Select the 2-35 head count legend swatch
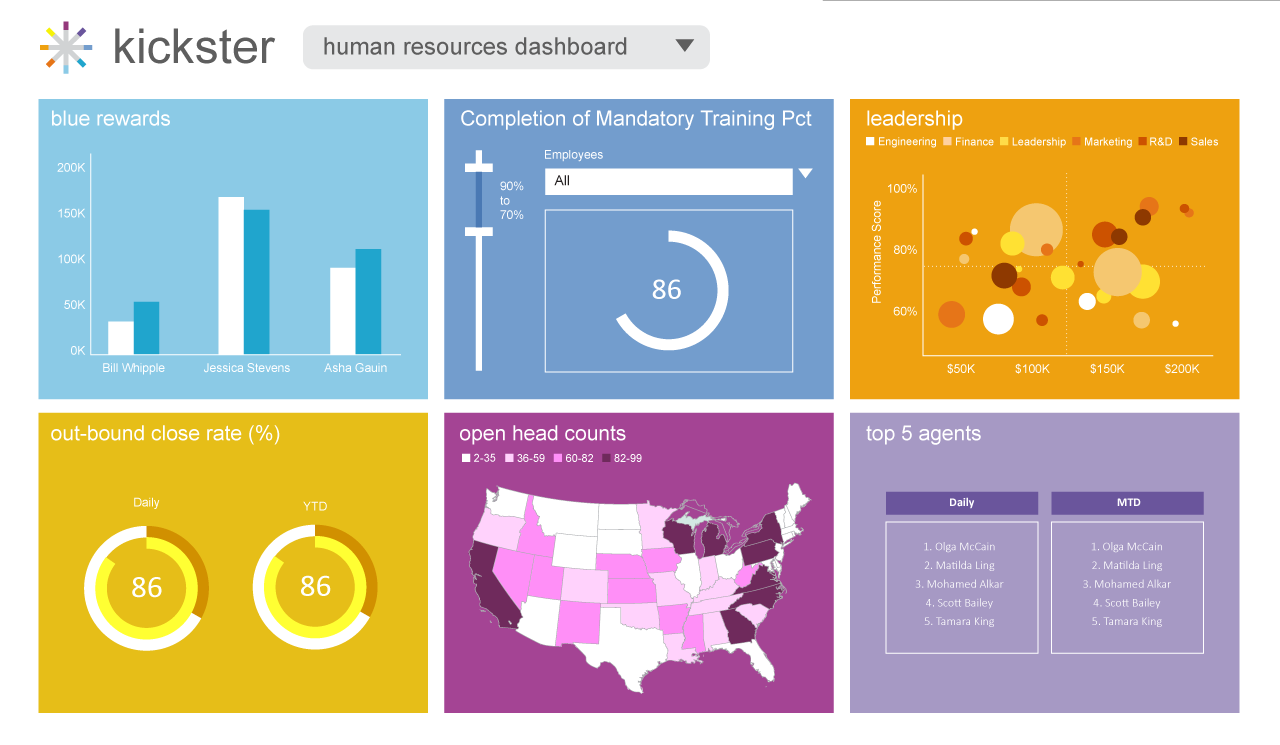Screen dimensions: 1280x745 [466, 458]
